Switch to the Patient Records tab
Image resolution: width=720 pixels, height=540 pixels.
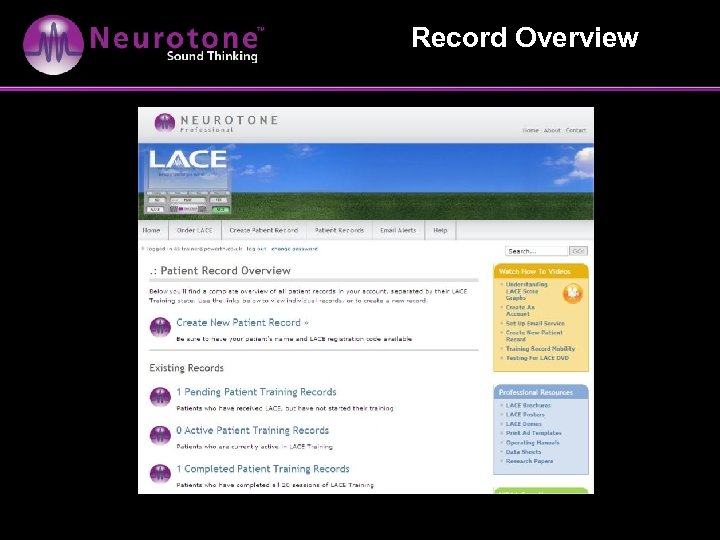pos(339,230)
